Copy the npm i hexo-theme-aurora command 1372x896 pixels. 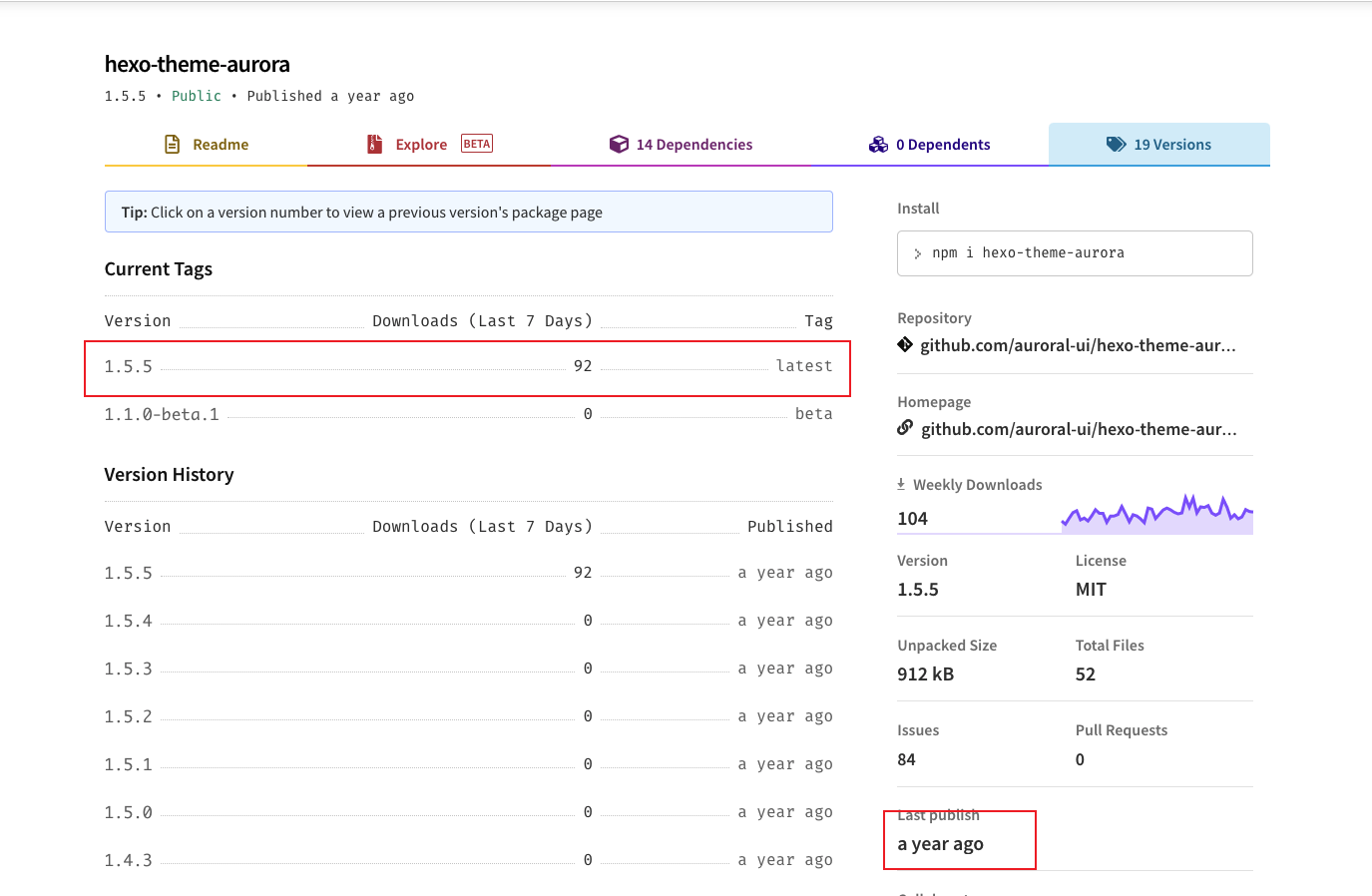[1075, 253]
